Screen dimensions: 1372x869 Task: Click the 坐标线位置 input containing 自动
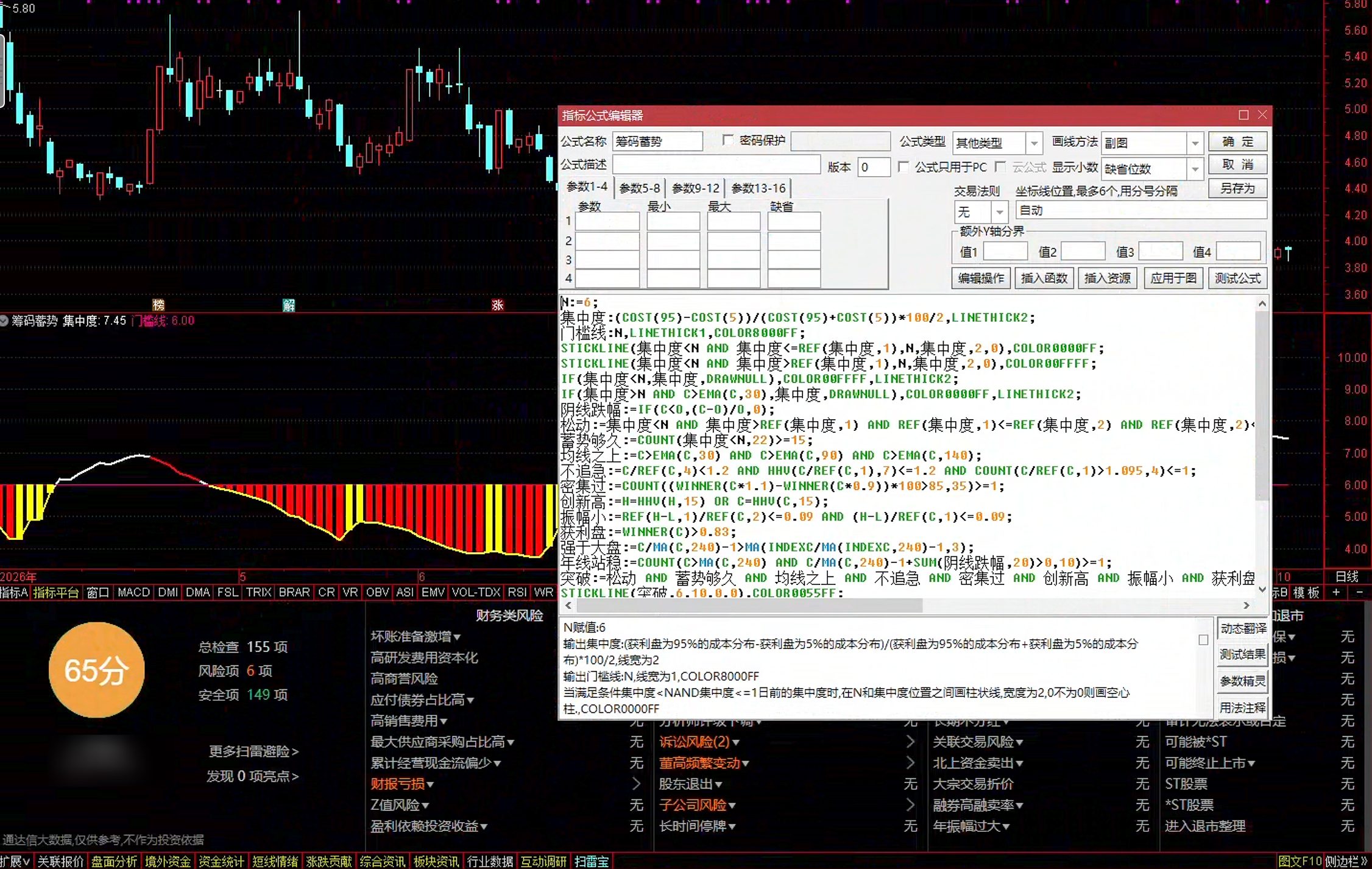point(1141,210)
